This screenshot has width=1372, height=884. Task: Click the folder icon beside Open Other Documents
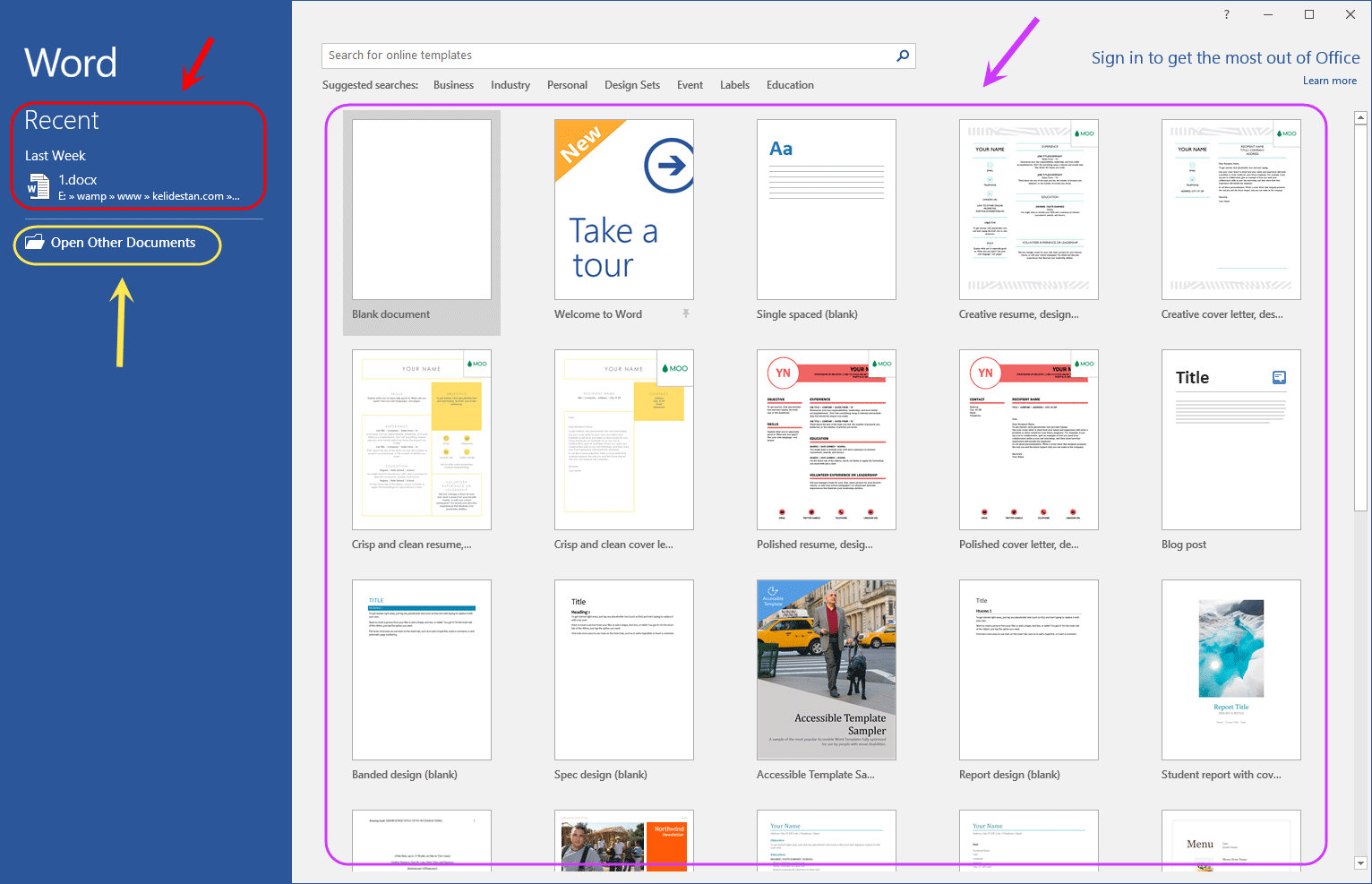tap(35, 243)
